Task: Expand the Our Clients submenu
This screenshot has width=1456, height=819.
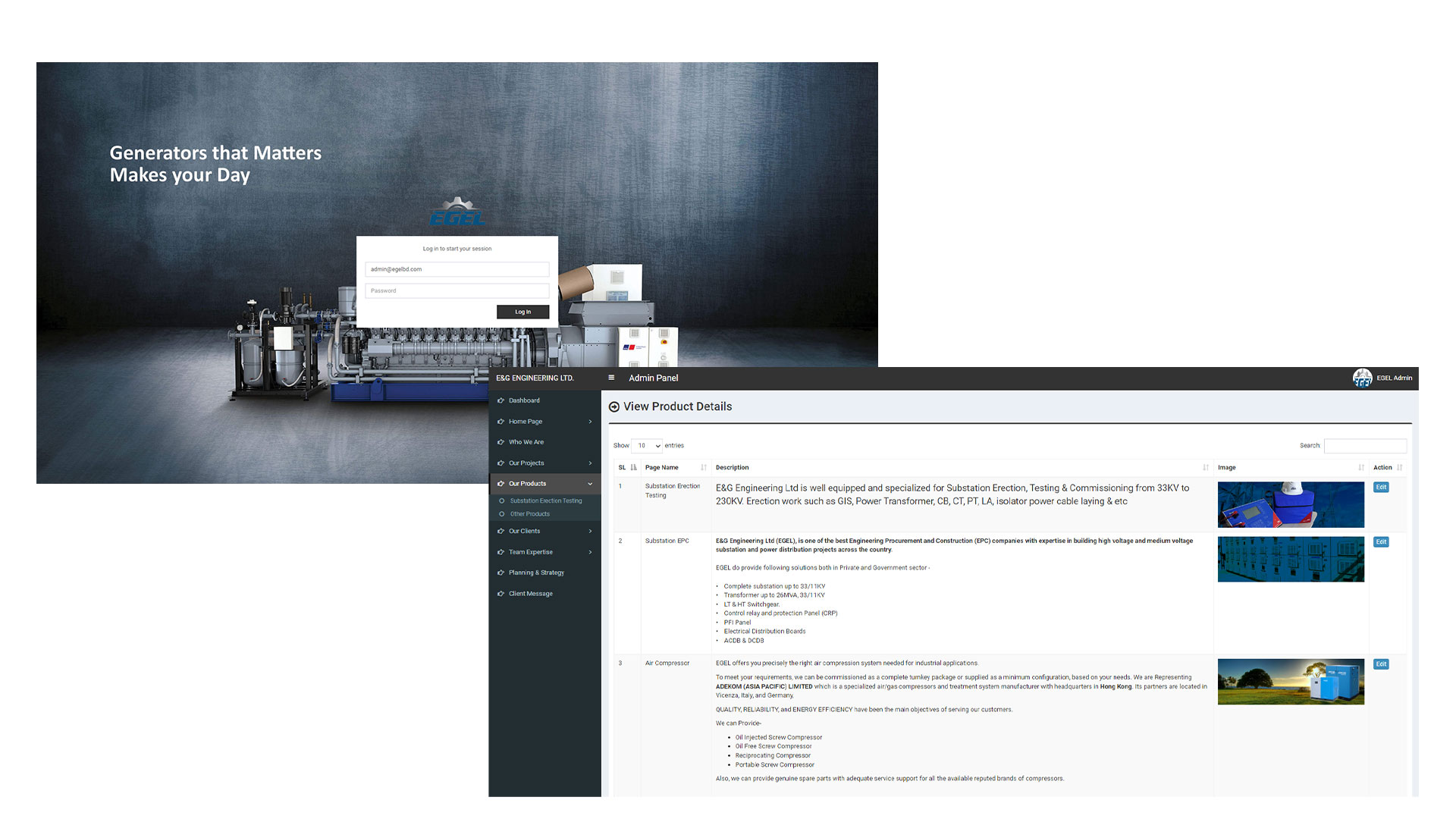Action: click(590, 532)
